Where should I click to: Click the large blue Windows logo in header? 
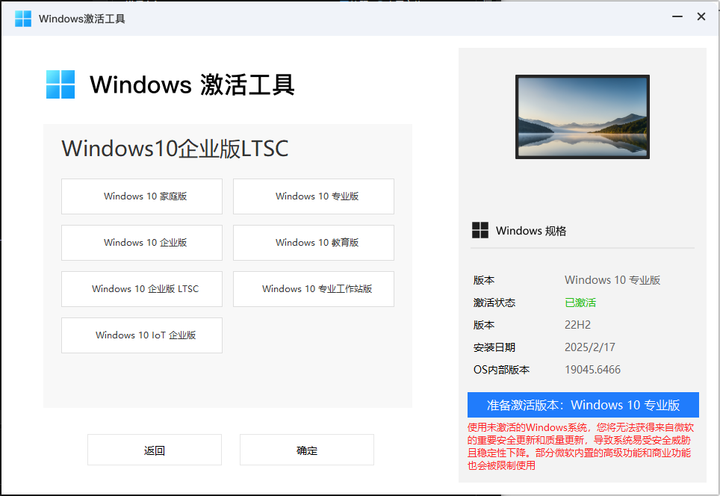(x=60, y=84)
